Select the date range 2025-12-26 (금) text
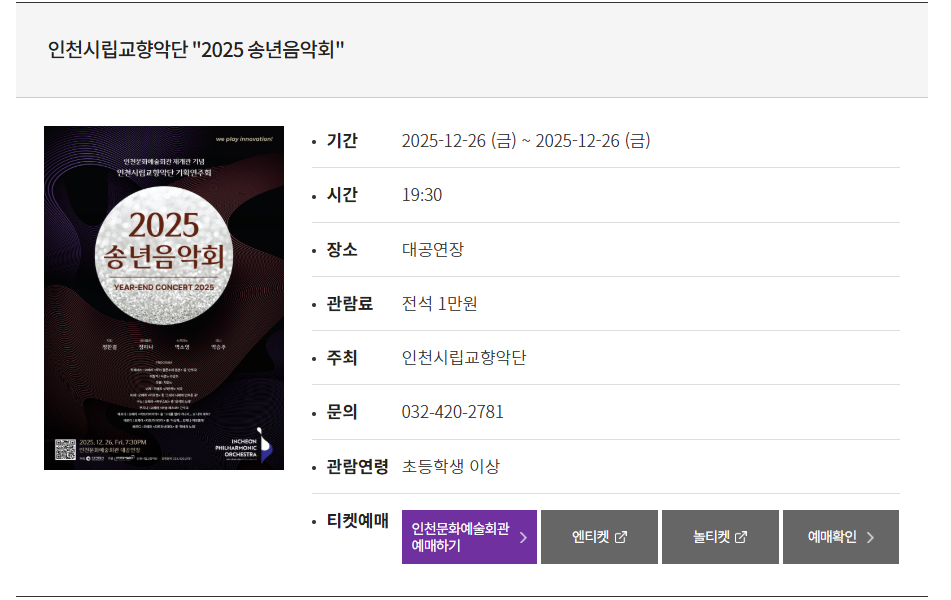 [526, 141]
